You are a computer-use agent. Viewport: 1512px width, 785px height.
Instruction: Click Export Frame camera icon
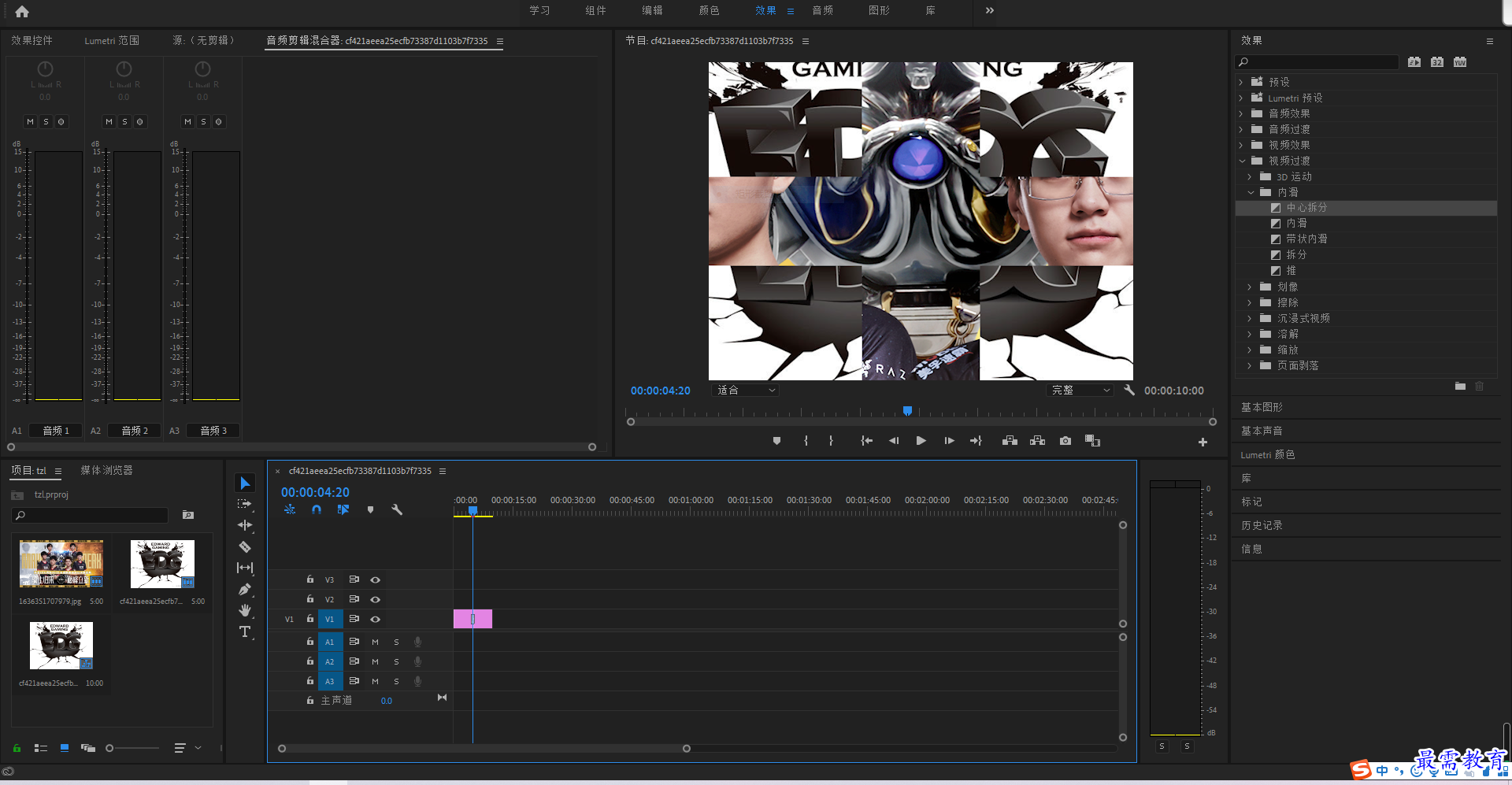[x=1065, y=441]
